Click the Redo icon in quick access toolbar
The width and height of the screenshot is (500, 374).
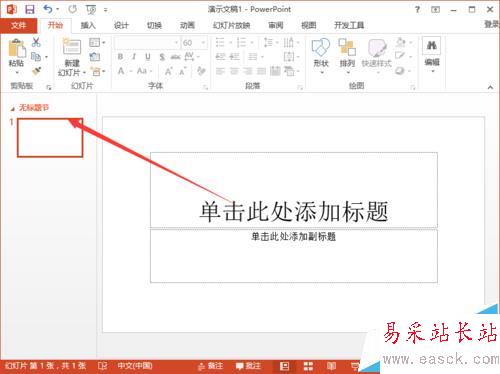coord(72,9)
